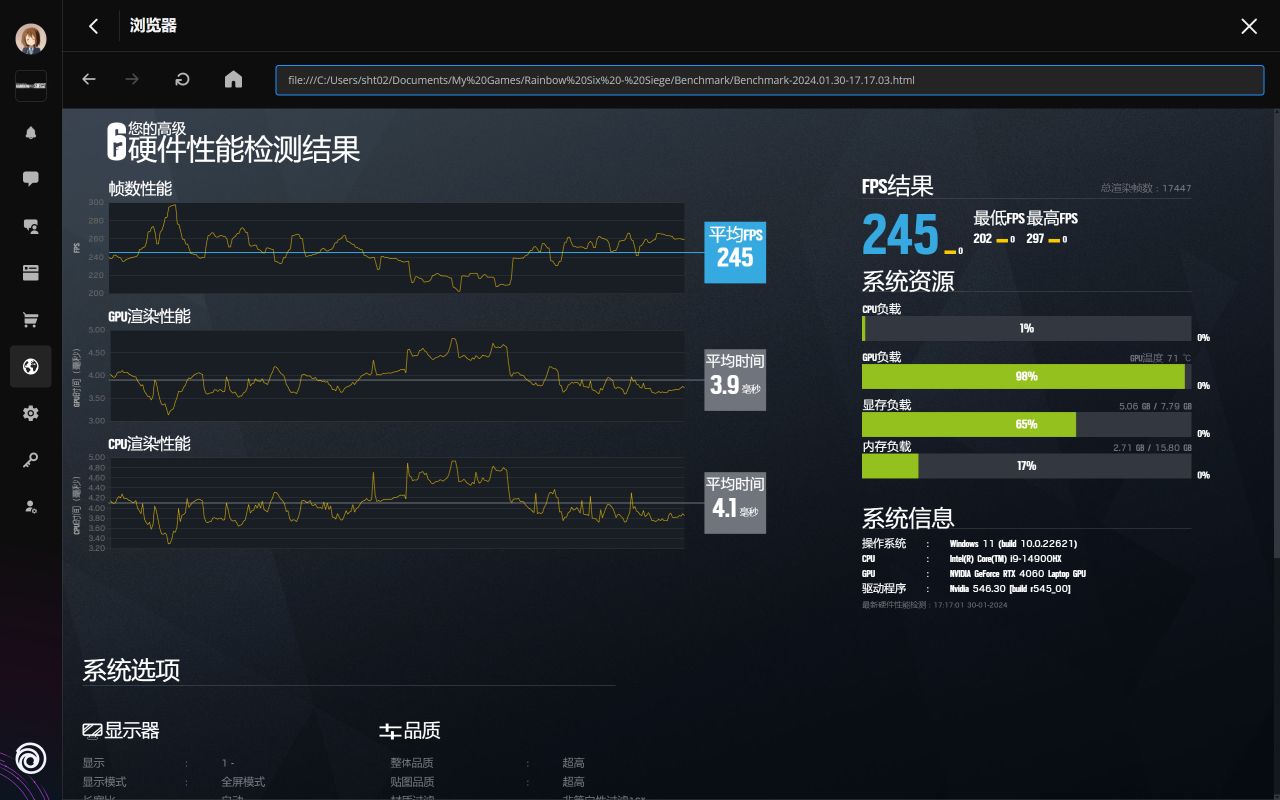Click the 全屏模式 display mode value
1280x800 pixels.
tap(243, 782)
